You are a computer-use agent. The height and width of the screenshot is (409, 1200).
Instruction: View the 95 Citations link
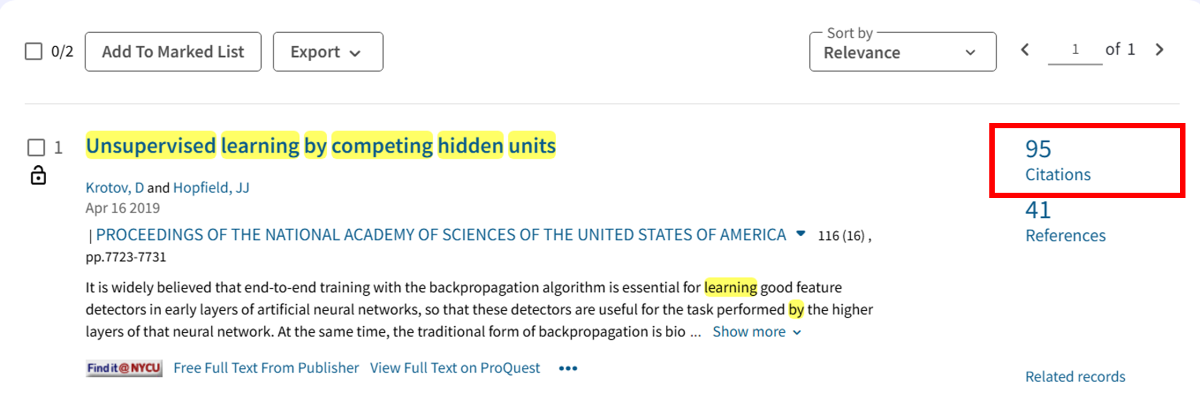1057,161
